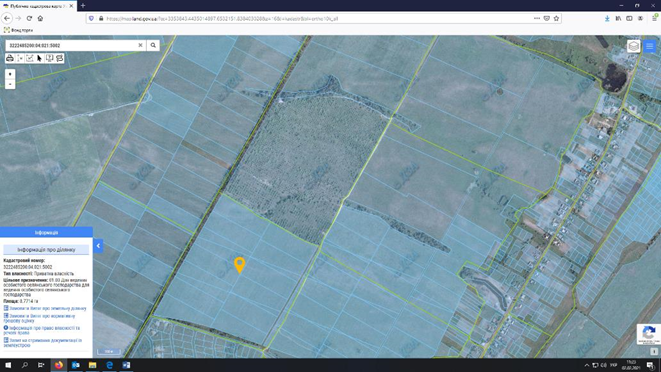
Task: Open Firefox downloads panel
Action: pyautogui.click(x=607, y=19)
